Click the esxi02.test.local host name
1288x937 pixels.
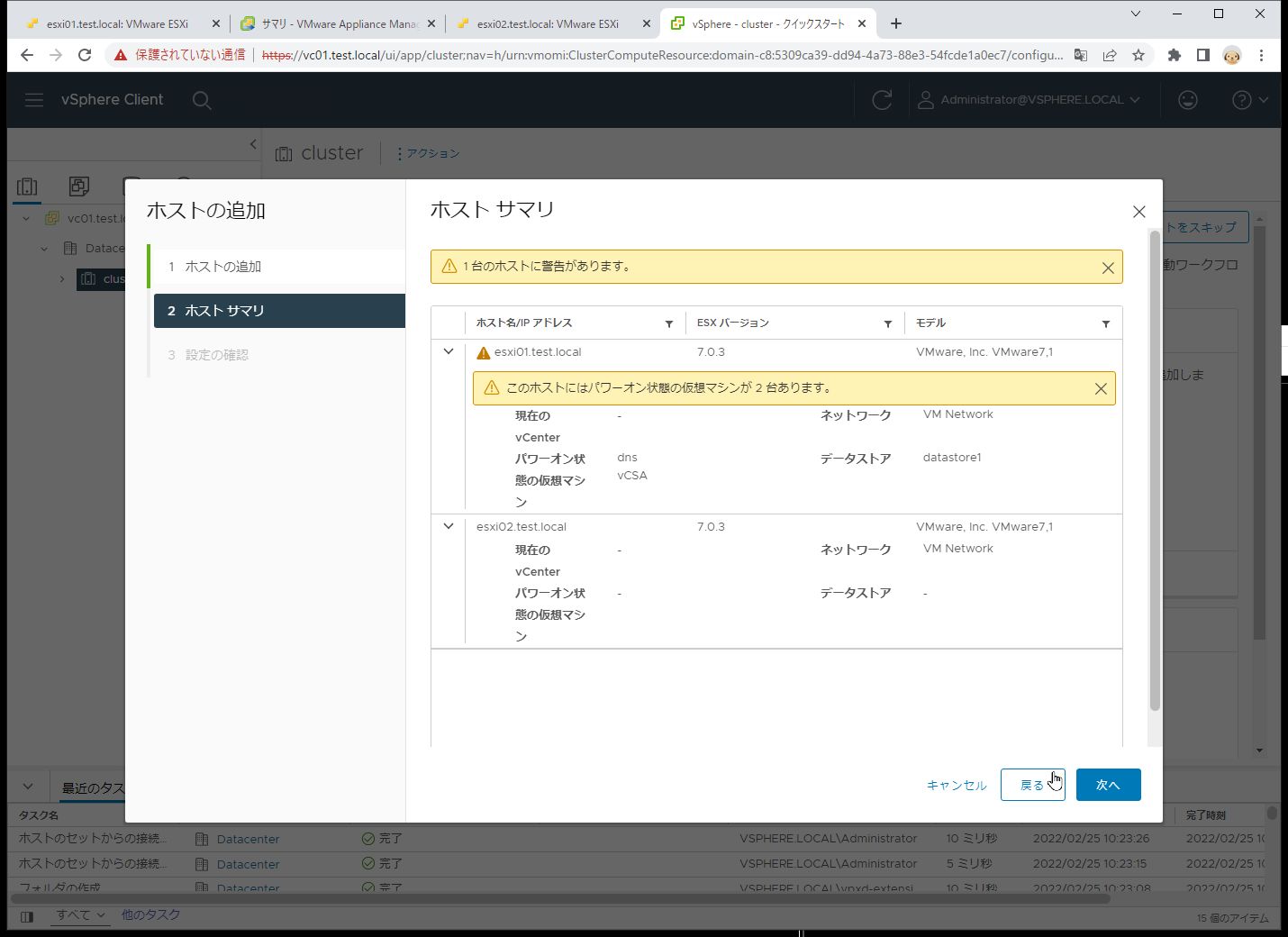(522, 527)
